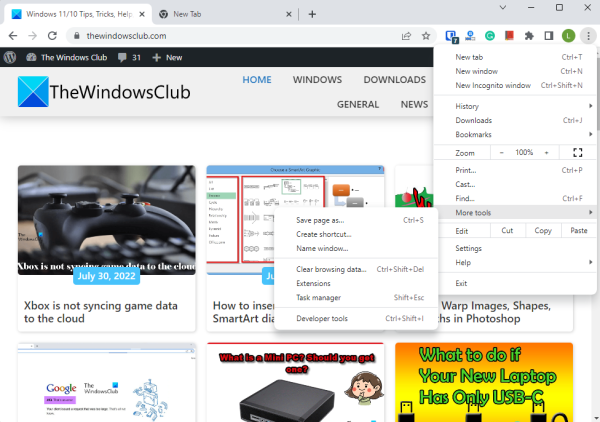Screen dimensions: 600x422
Task: Click the Grammarly green extension icon
Action: 490,36
